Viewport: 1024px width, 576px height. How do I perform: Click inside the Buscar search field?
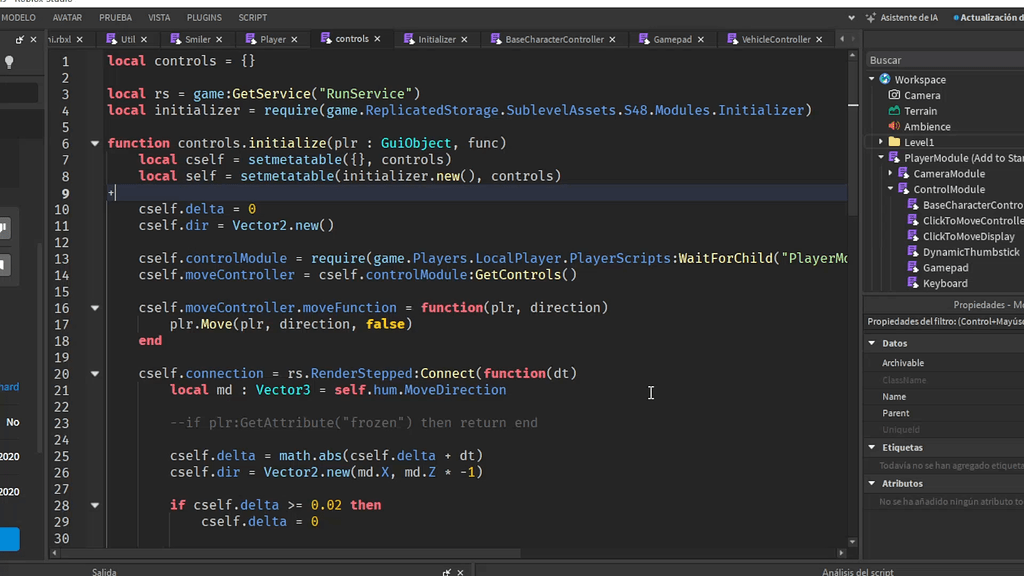point(940,59)
